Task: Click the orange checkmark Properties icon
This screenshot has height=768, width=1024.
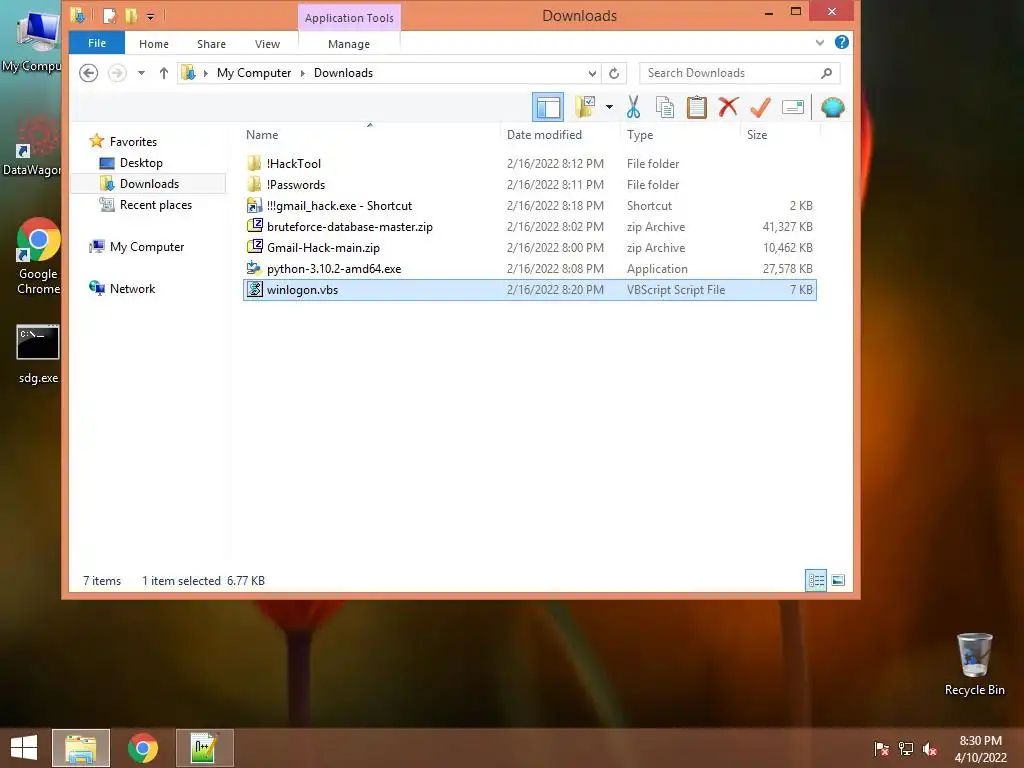Action: pos(760,106)
